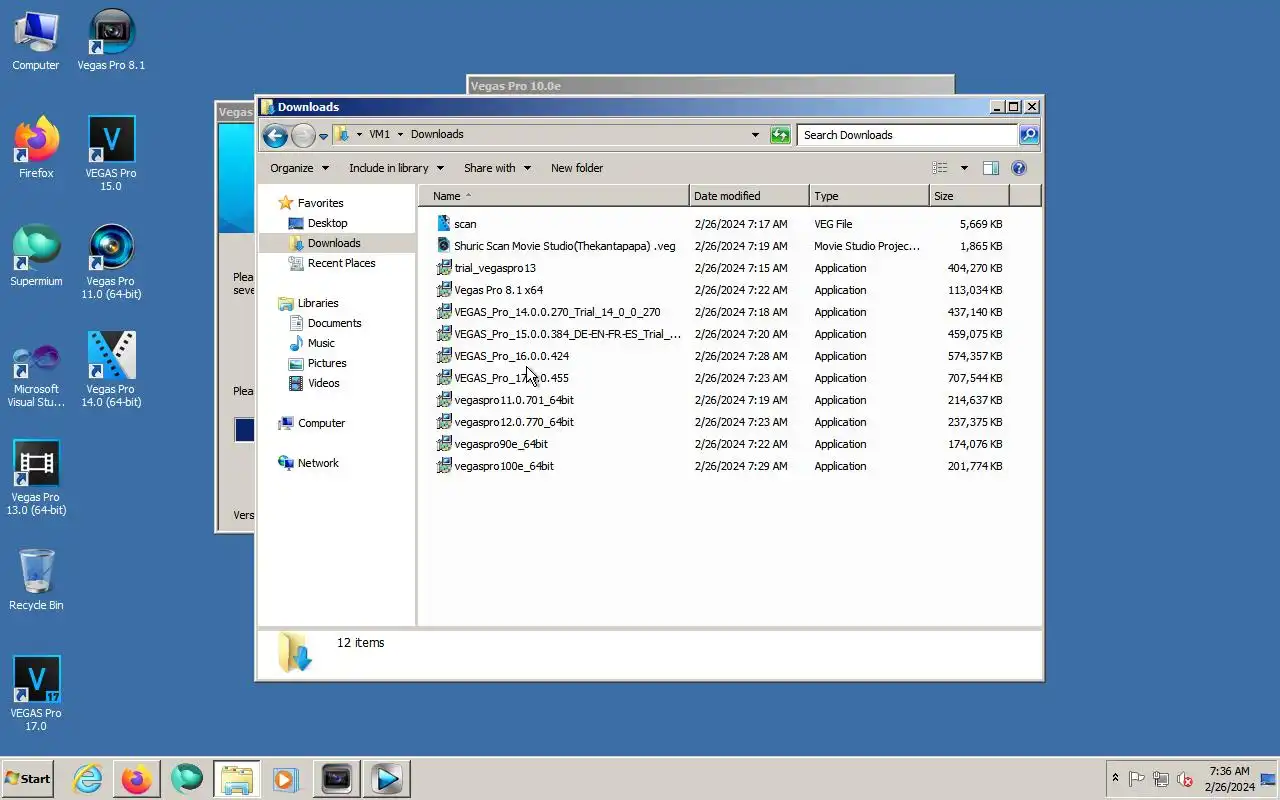Select Pictures library in the navigation pane

point(327,363)
